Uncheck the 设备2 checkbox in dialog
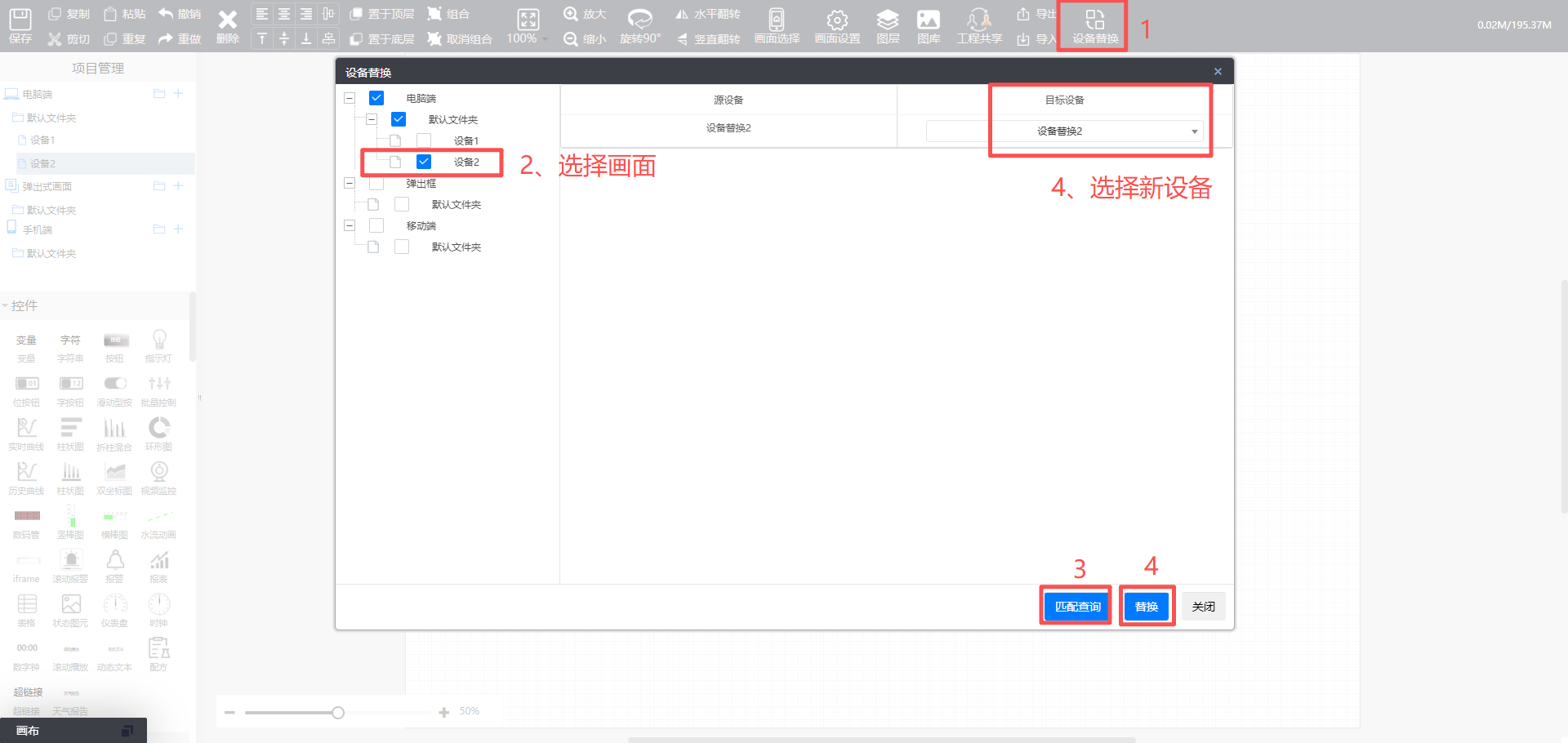1568x743 pixels. (x=424, y=162)
